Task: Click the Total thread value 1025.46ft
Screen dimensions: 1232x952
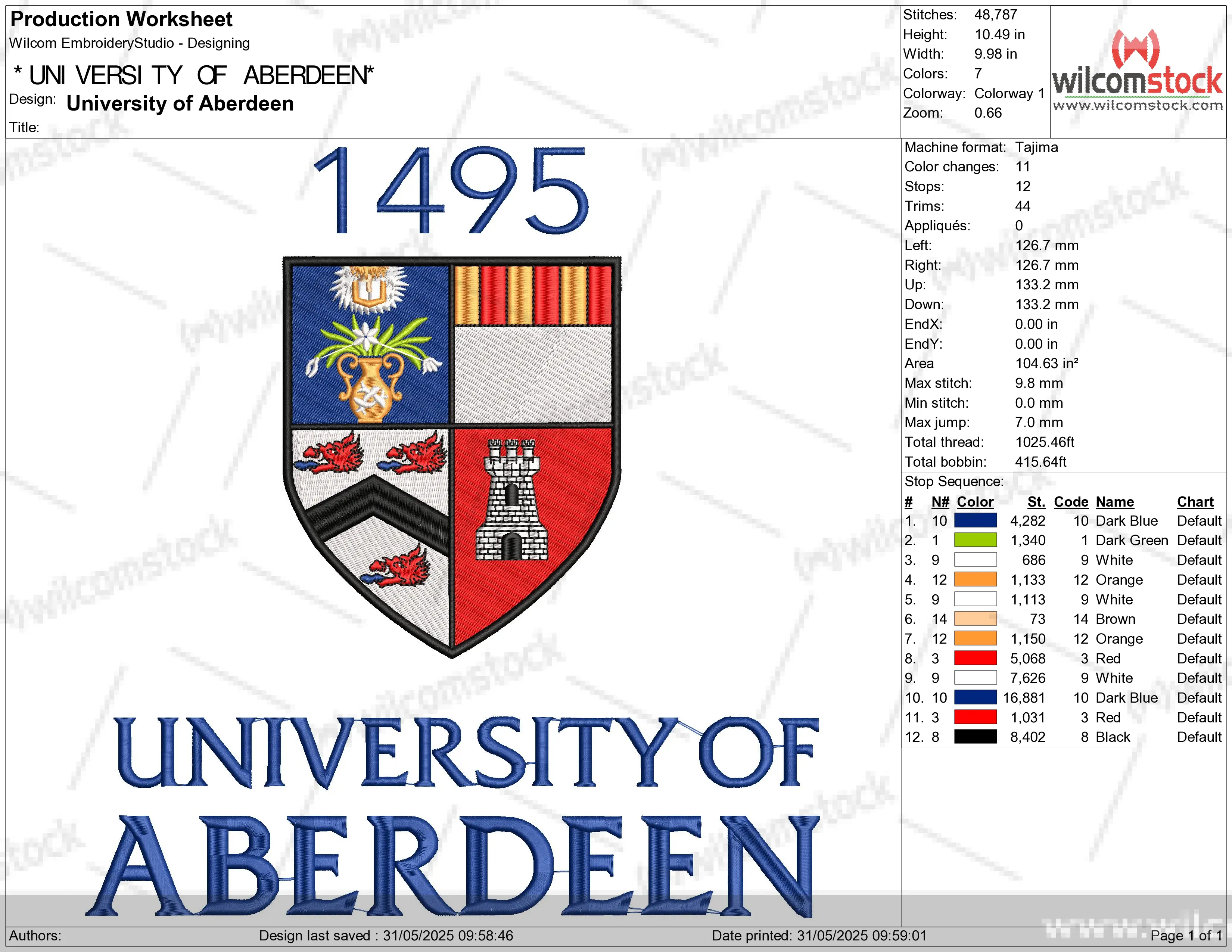Action: [x=1044, y=442]
